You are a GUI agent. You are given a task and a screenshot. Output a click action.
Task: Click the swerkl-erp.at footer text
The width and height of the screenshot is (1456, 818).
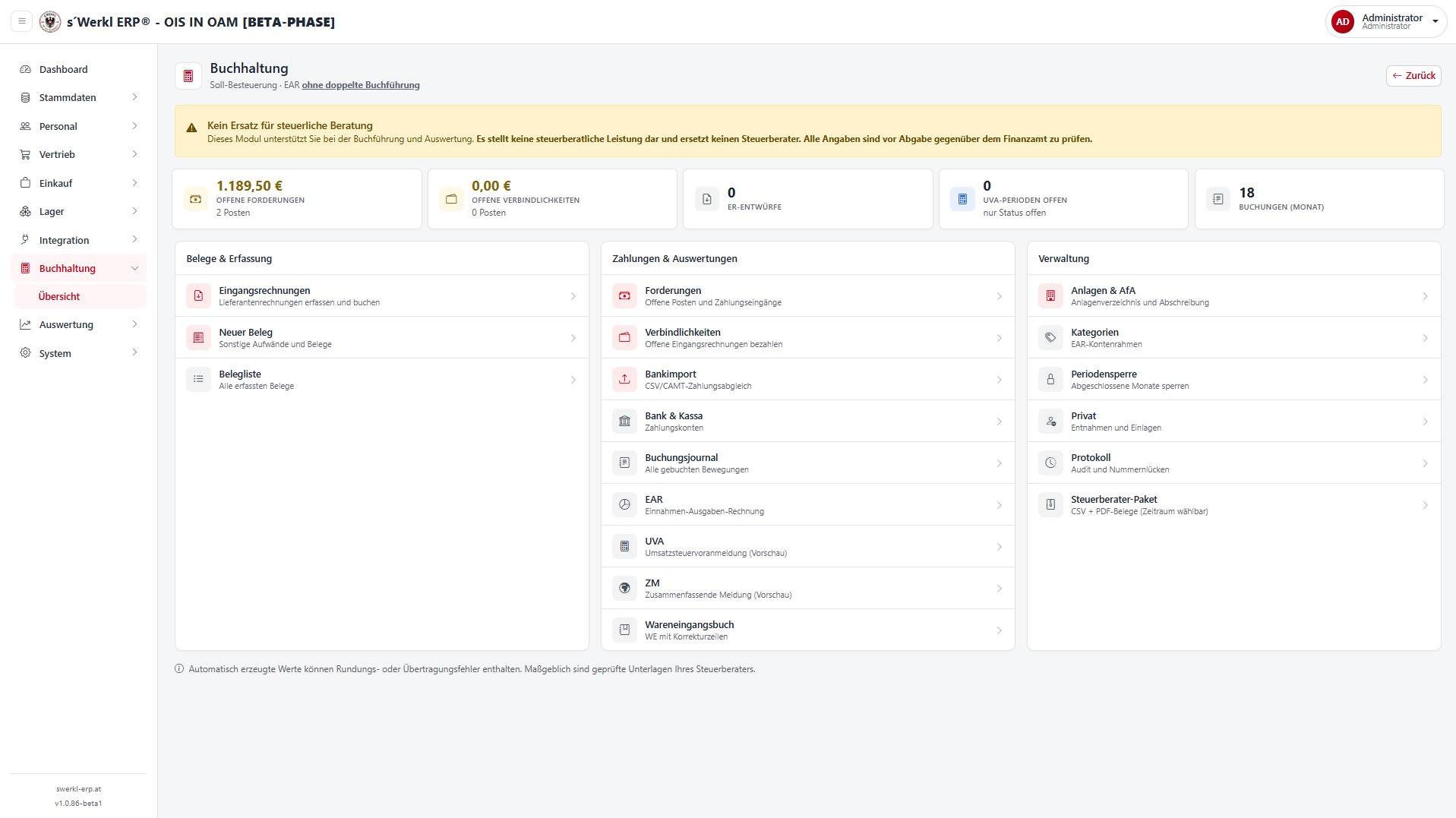78,789
